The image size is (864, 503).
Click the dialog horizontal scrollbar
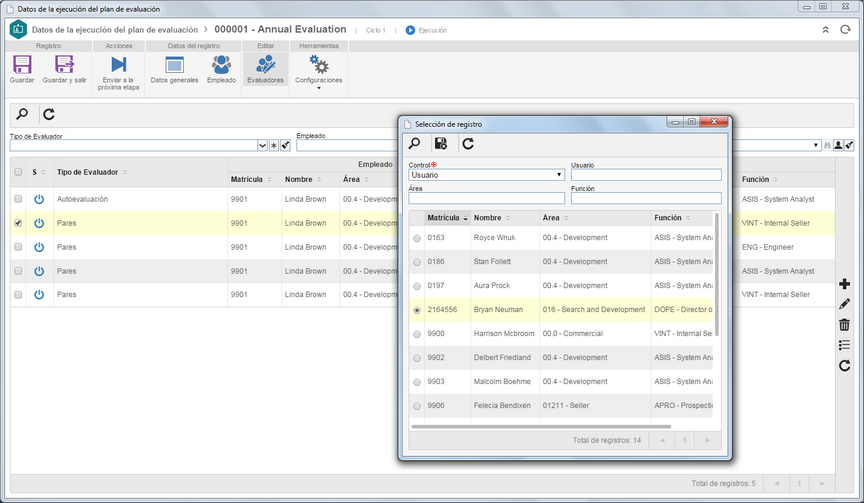[x=541, y=426]
